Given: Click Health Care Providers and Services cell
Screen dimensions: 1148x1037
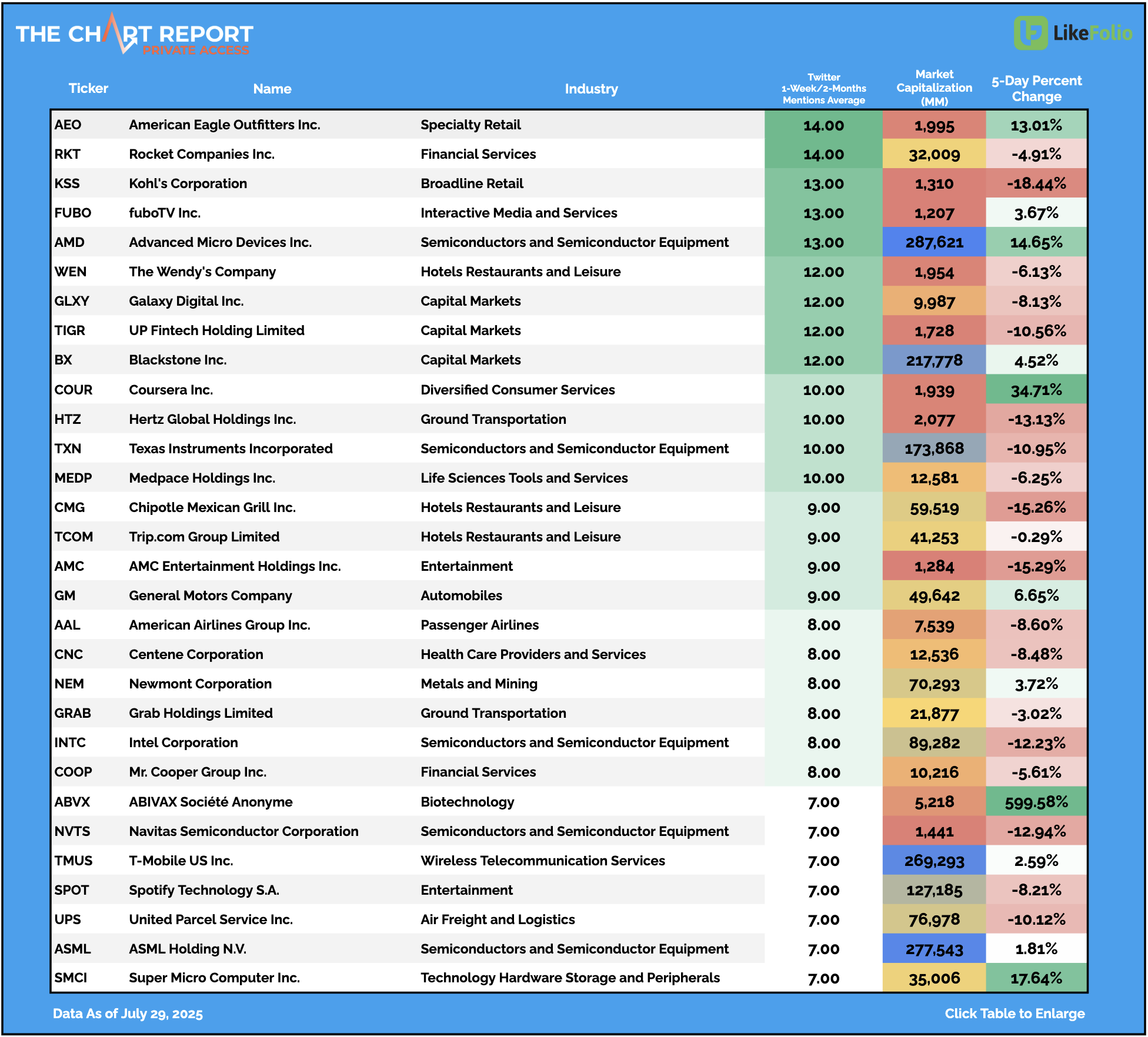Looking at the screenshot, I should (x=533, y=654).
